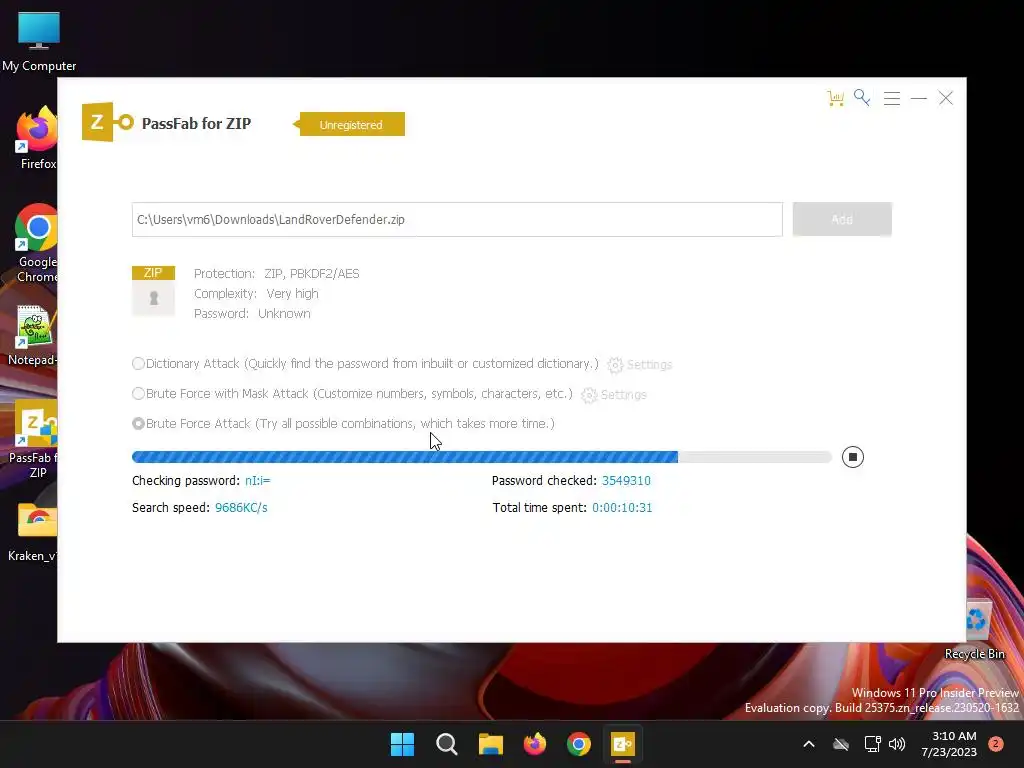Open Dictionary Attack Settings gear
Image resolution: width=1024 pixels, height=768 pixels.
pyautogui.click(x=615, y=364)
